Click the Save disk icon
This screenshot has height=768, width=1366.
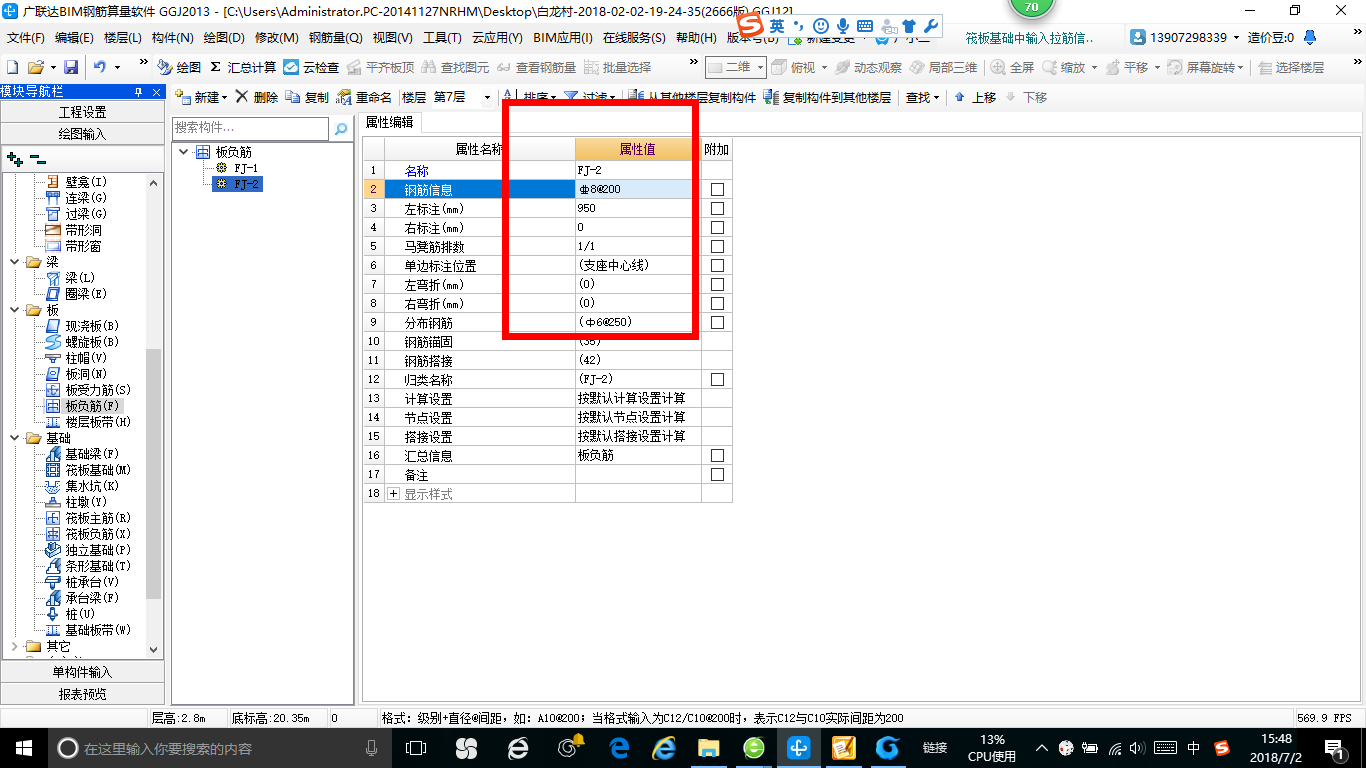click(71, 67)
